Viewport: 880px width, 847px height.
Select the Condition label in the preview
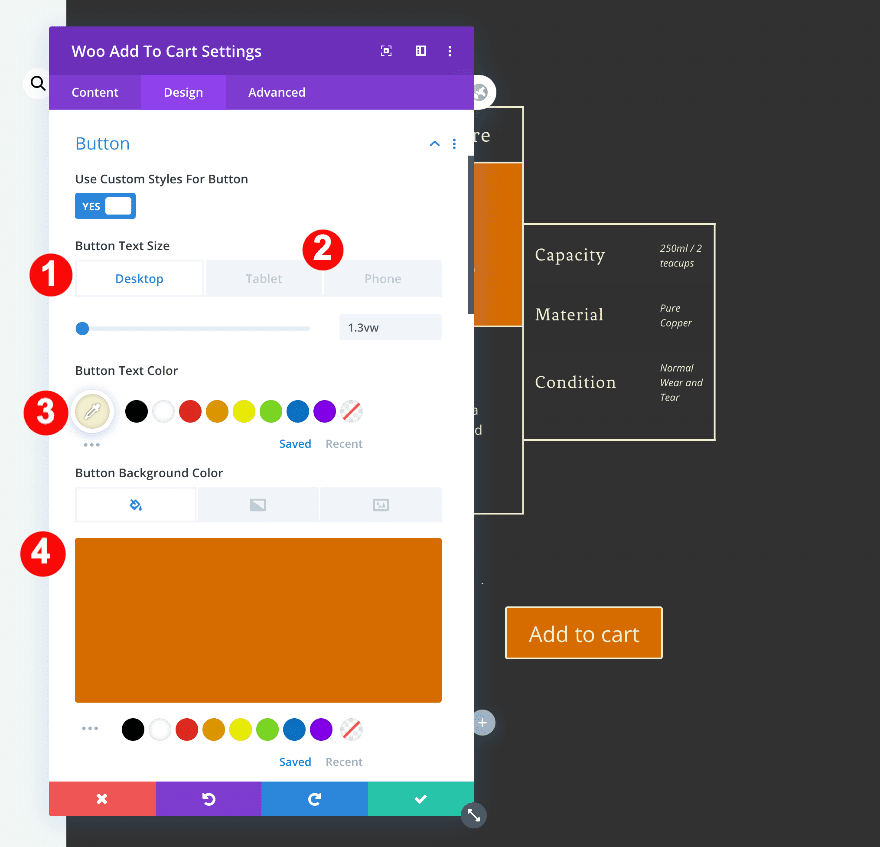click(x=576, y=382)
